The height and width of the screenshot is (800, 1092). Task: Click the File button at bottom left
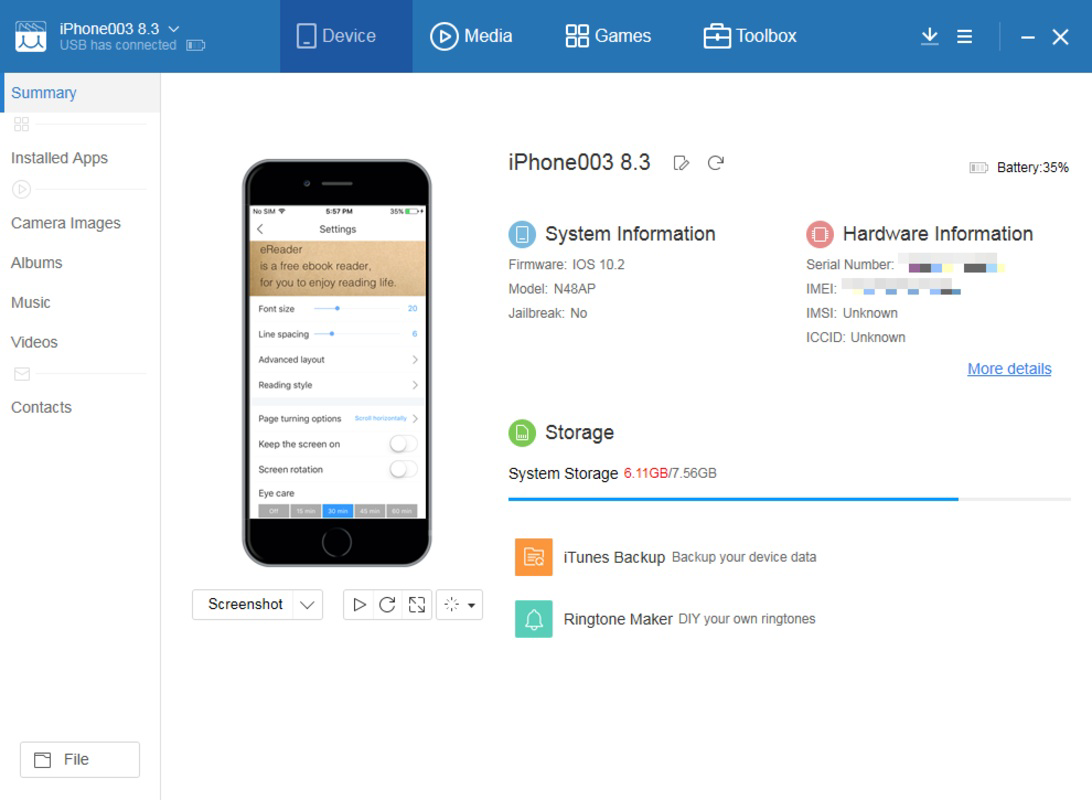pos(80,760)
